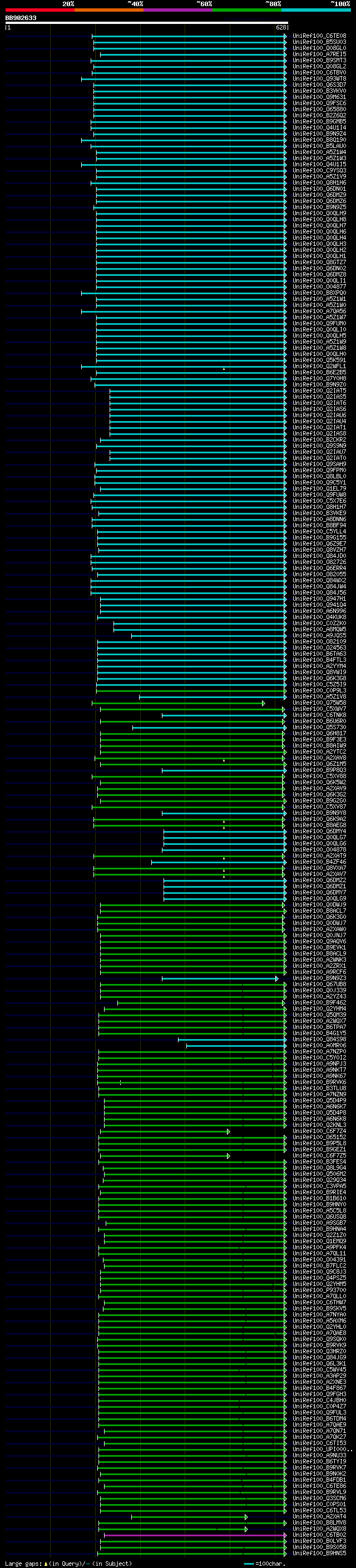
Task: Select hit UniRef100_Q4U114
Action: (x=319, y=128)
